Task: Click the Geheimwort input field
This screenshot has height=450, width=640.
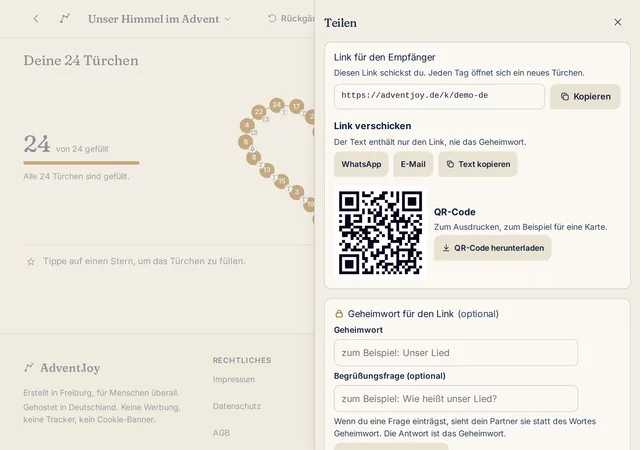Action: (x=456, y=352)
